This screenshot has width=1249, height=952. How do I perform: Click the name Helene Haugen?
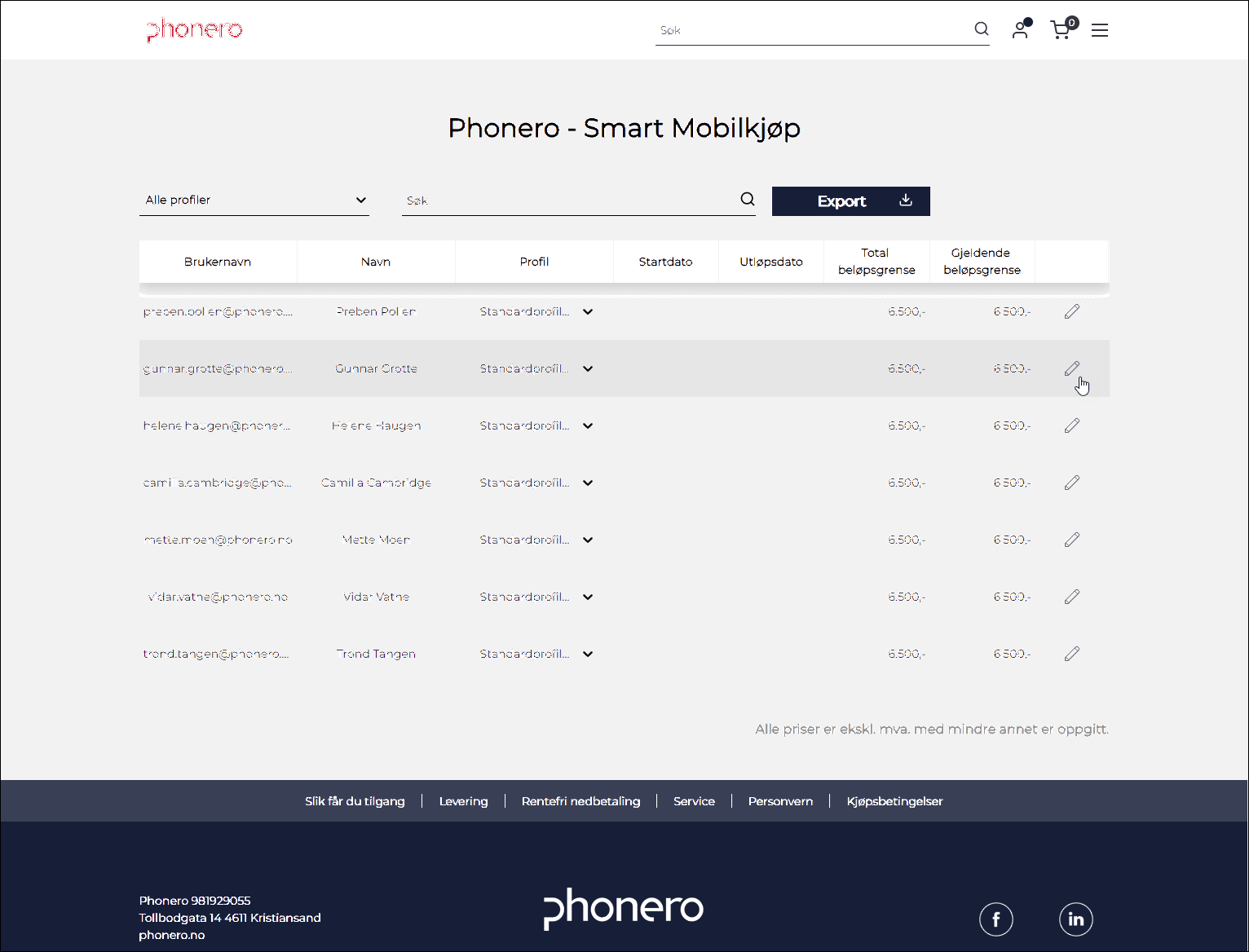point(376,425)
